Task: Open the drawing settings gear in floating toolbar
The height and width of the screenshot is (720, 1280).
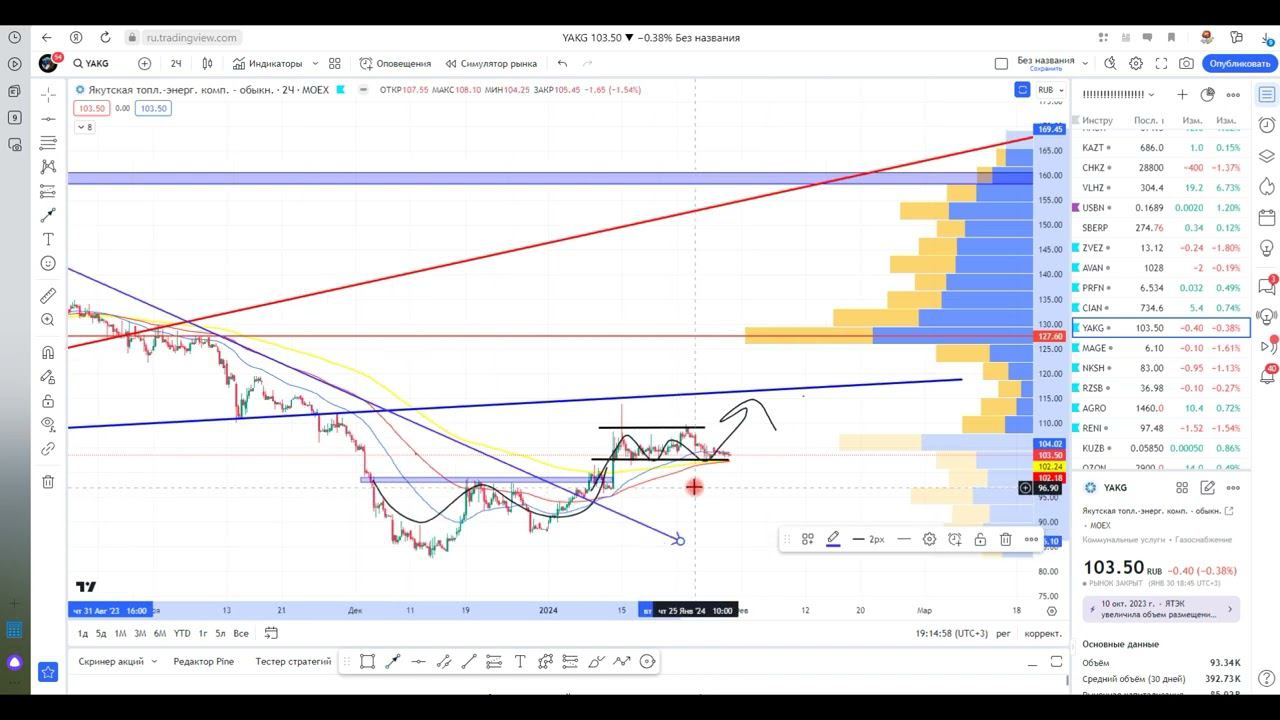Action: 929,539
